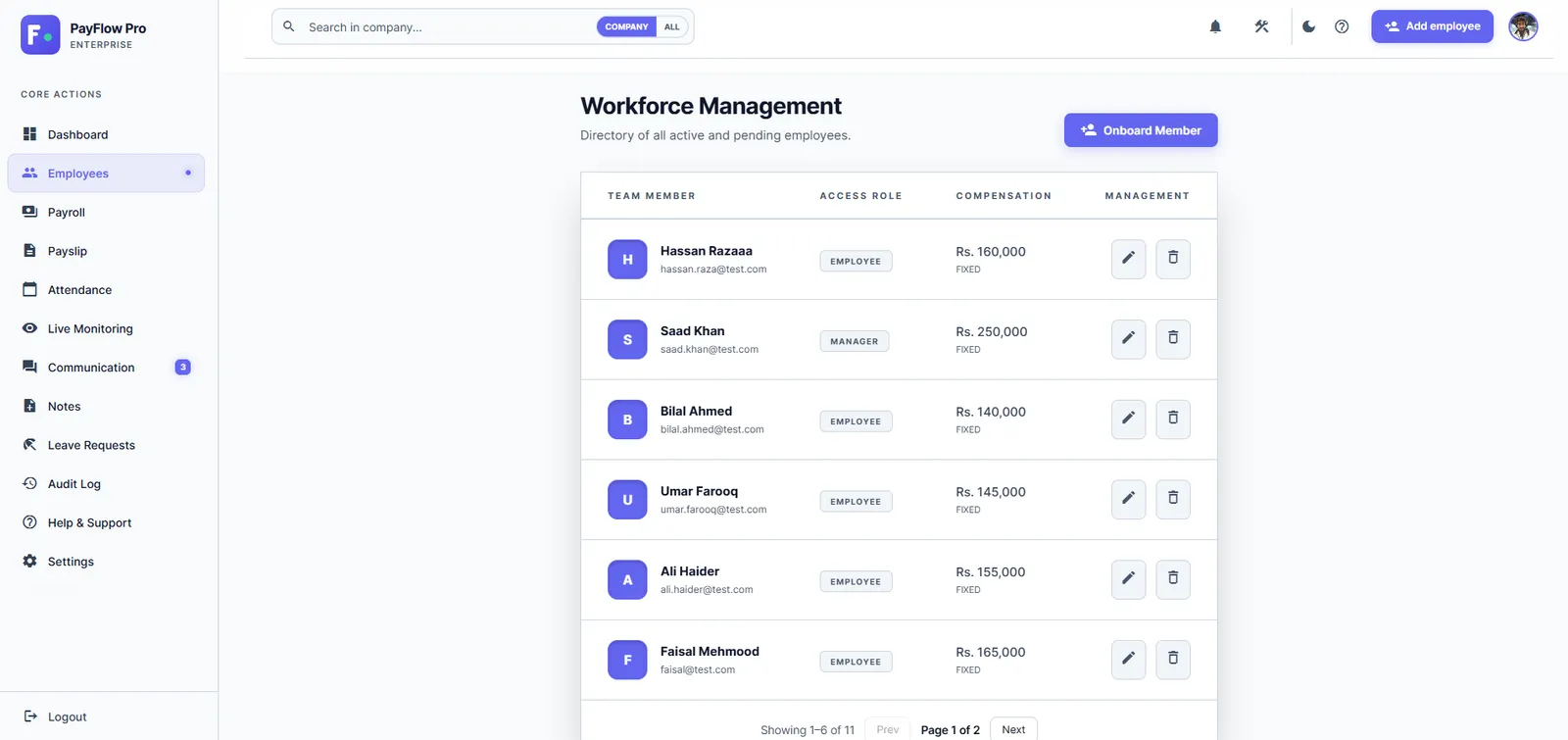Edit Umar Farooq's record
Viewport: 1568px width, 740px height.
1128,499
